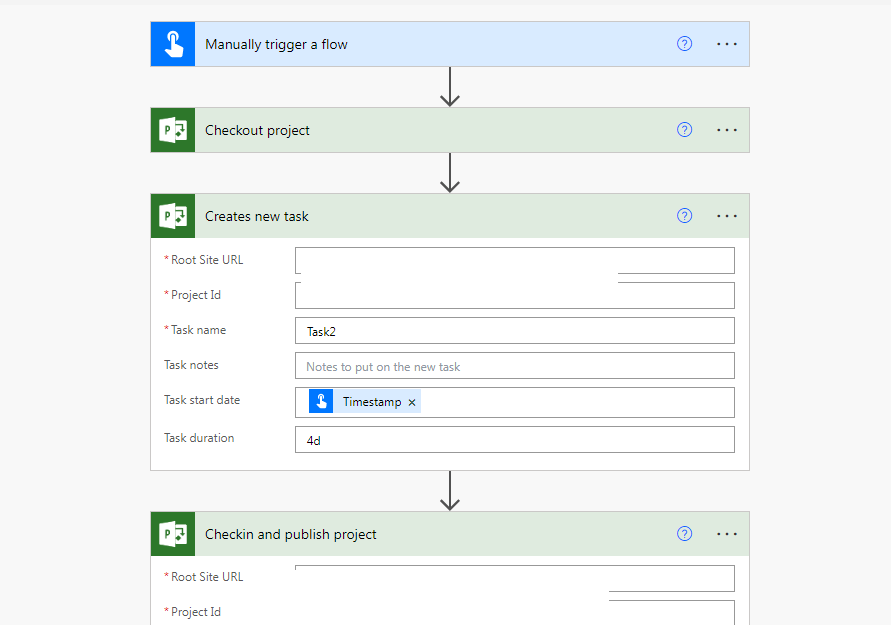Open the ellipsis menu on Creates new task
The width and height of the screenshot is (891, 625).
point(727,216)
